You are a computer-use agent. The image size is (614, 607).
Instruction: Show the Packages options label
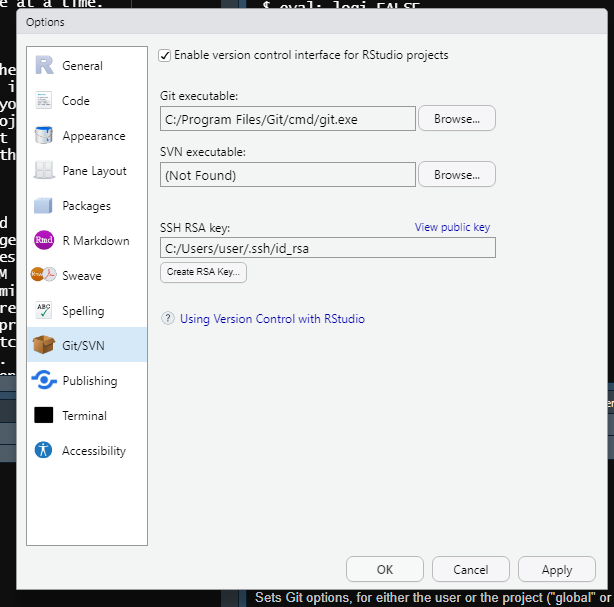[x=87, y=206]
